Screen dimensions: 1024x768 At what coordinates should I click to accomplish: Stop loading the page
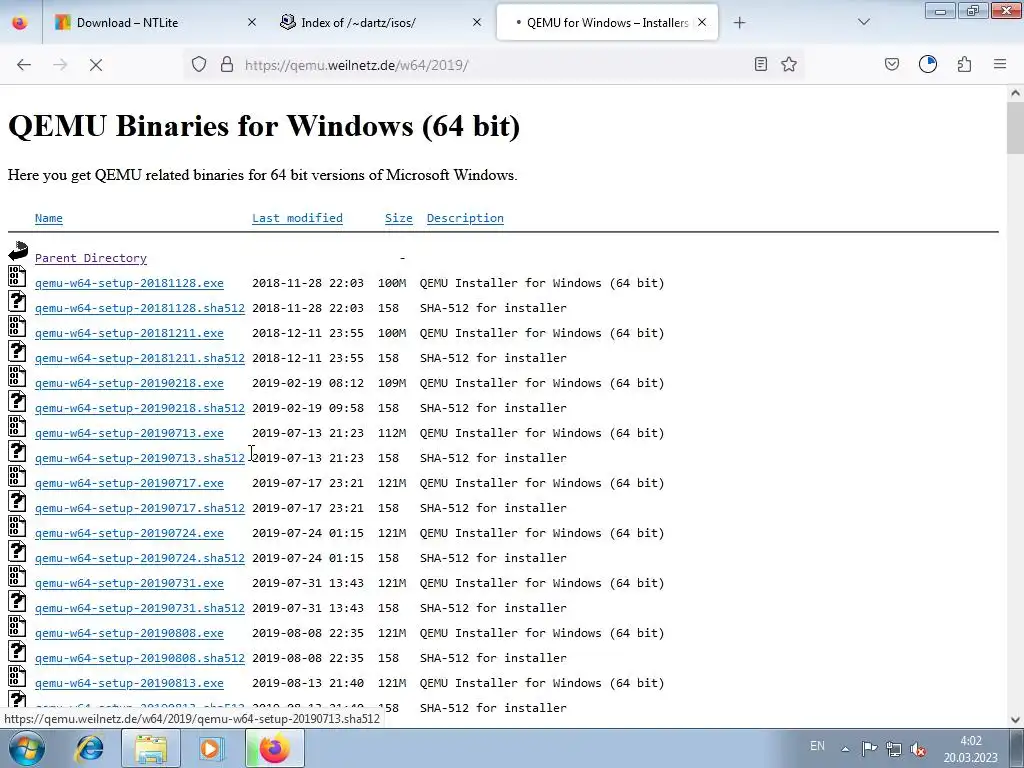point(96,65)
